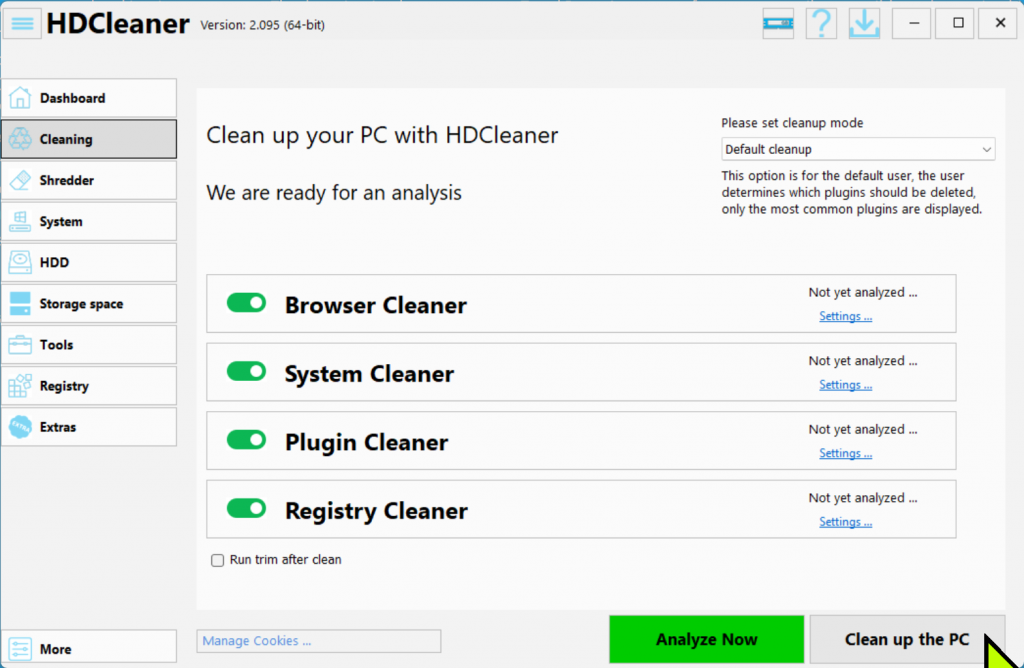Expand the cleanup mode selector arrow
This screenshot has width=1024, height=668.
click(x=985, y=148)
